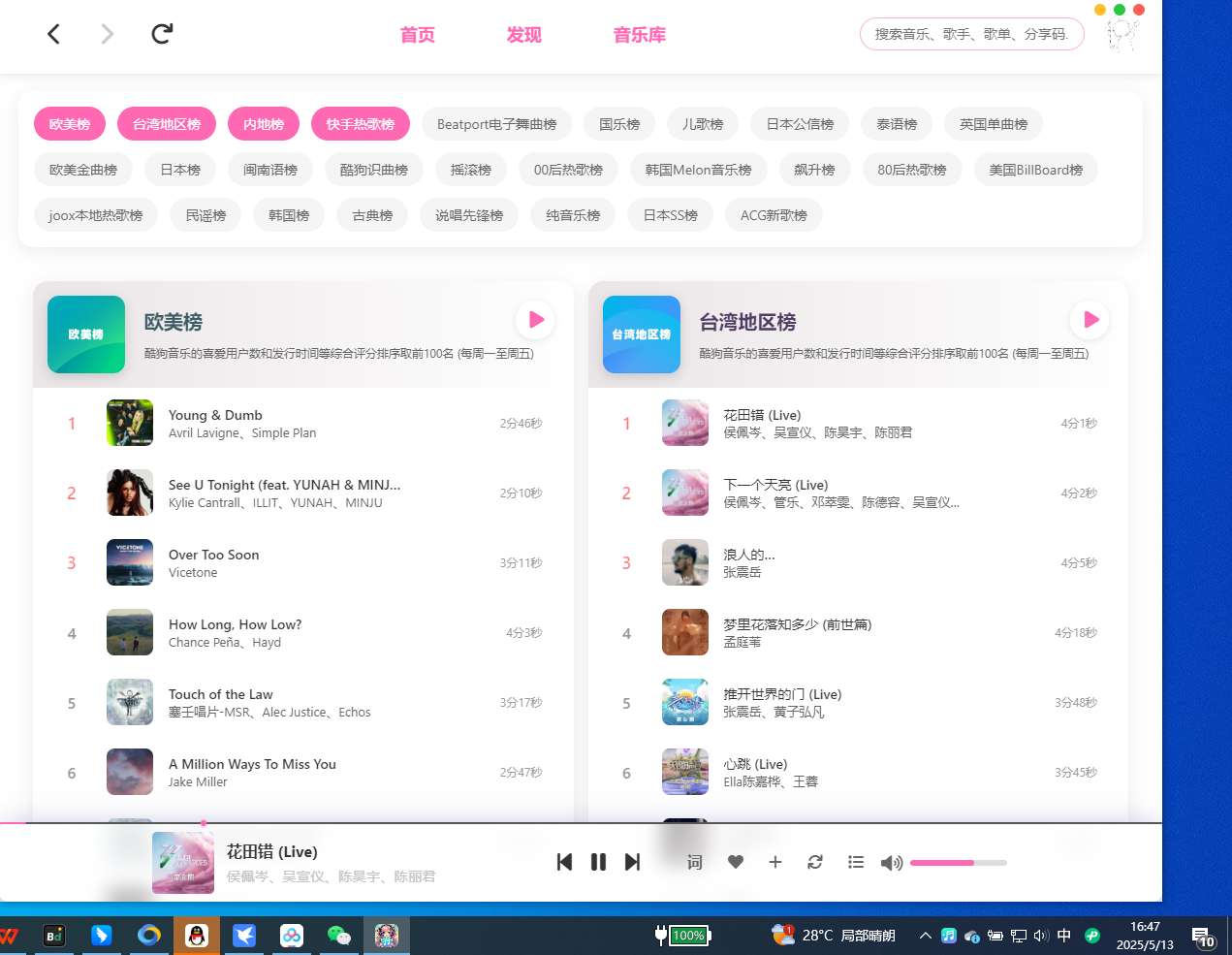Play the song 下一个天亮 (Live)

click(x=859, y=493)
